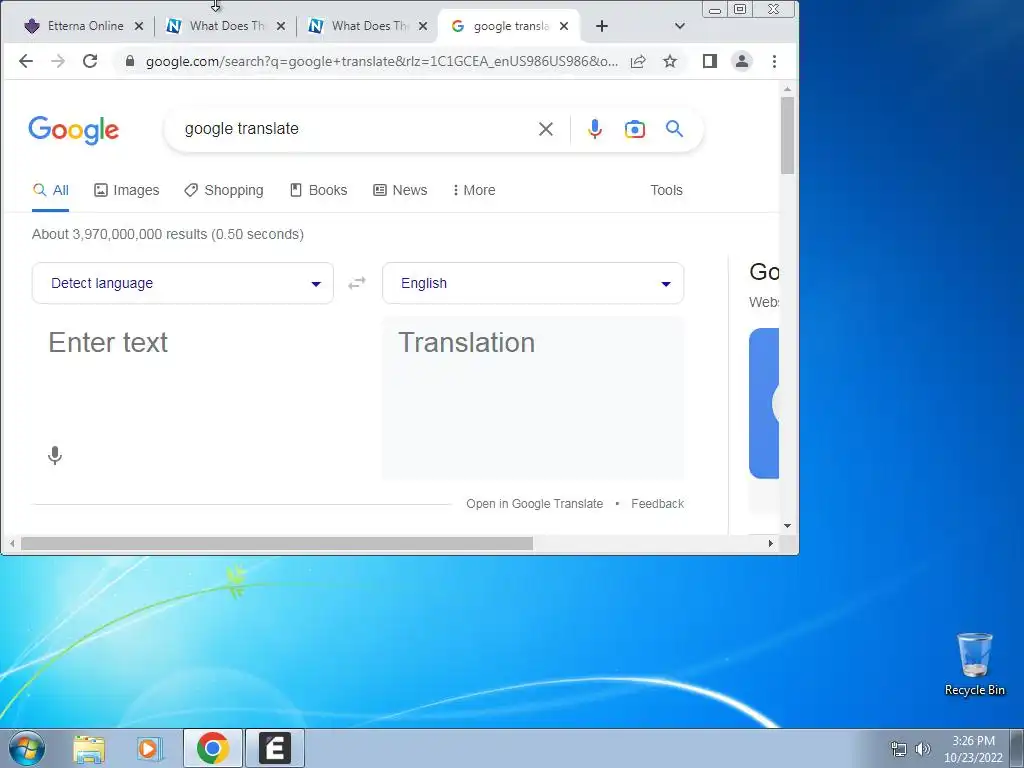Expand the More search filters menu
The height and width of the screenshot is (768, 1024).
pos(474,190)
